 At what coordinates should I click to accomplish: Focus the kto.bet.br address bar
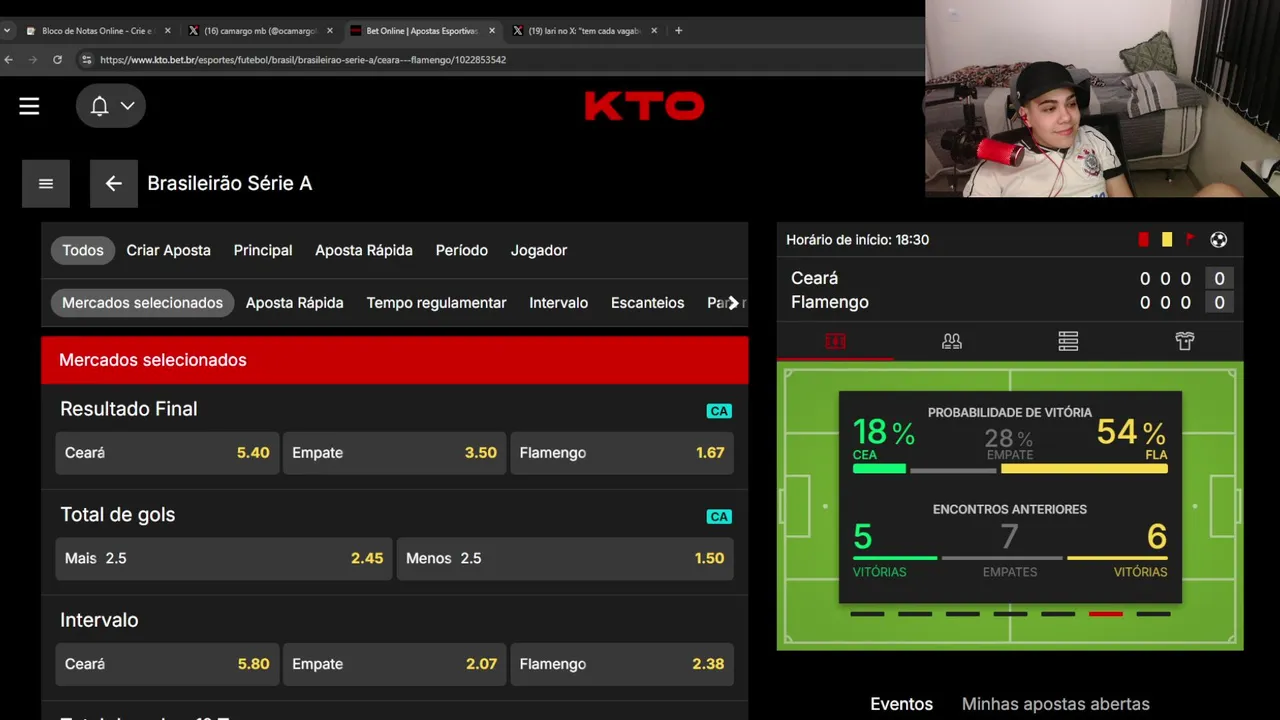click(302, 60)
